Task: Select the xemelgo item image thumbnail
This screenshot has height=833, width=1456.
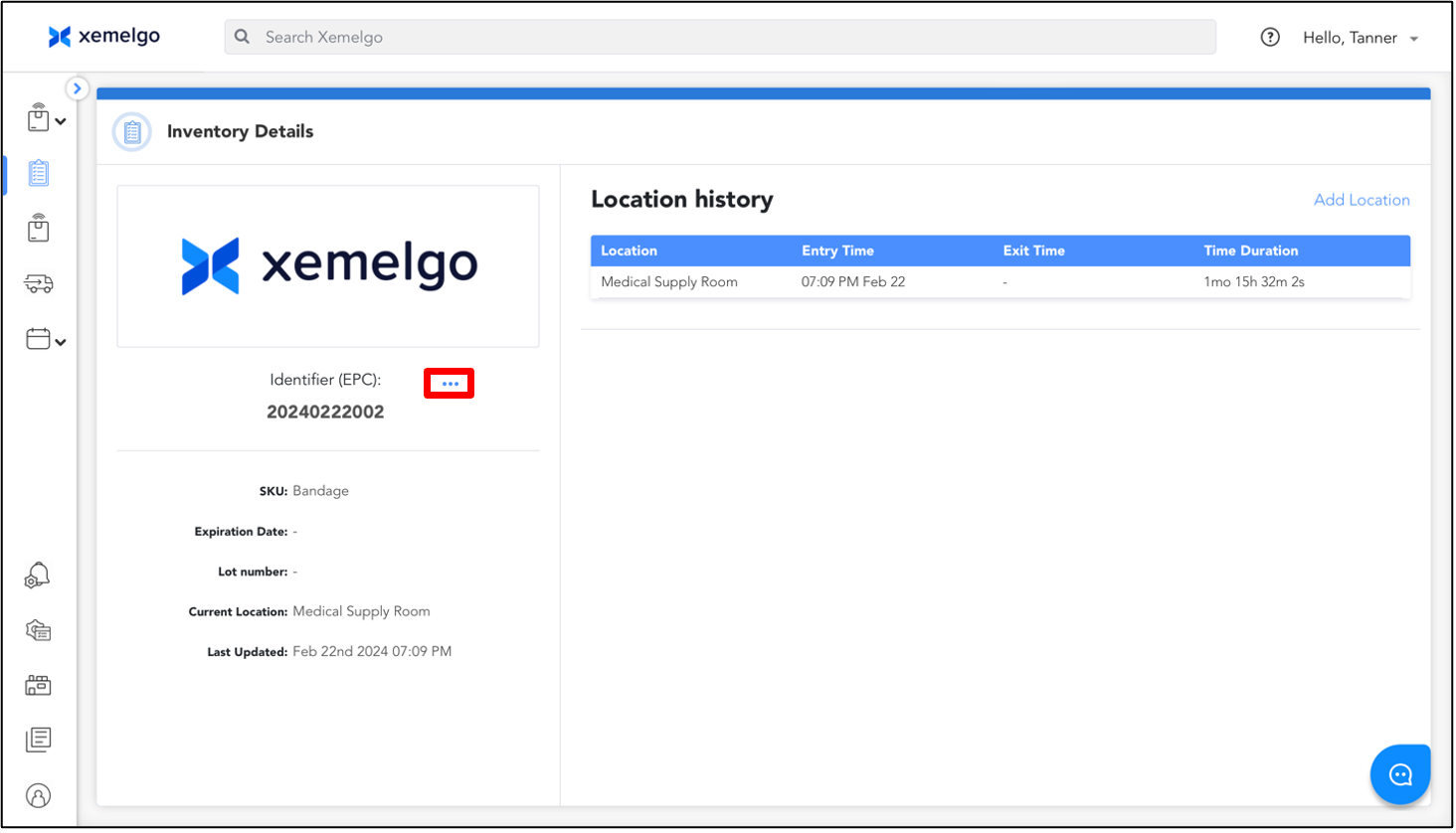Action: (328, 266)
